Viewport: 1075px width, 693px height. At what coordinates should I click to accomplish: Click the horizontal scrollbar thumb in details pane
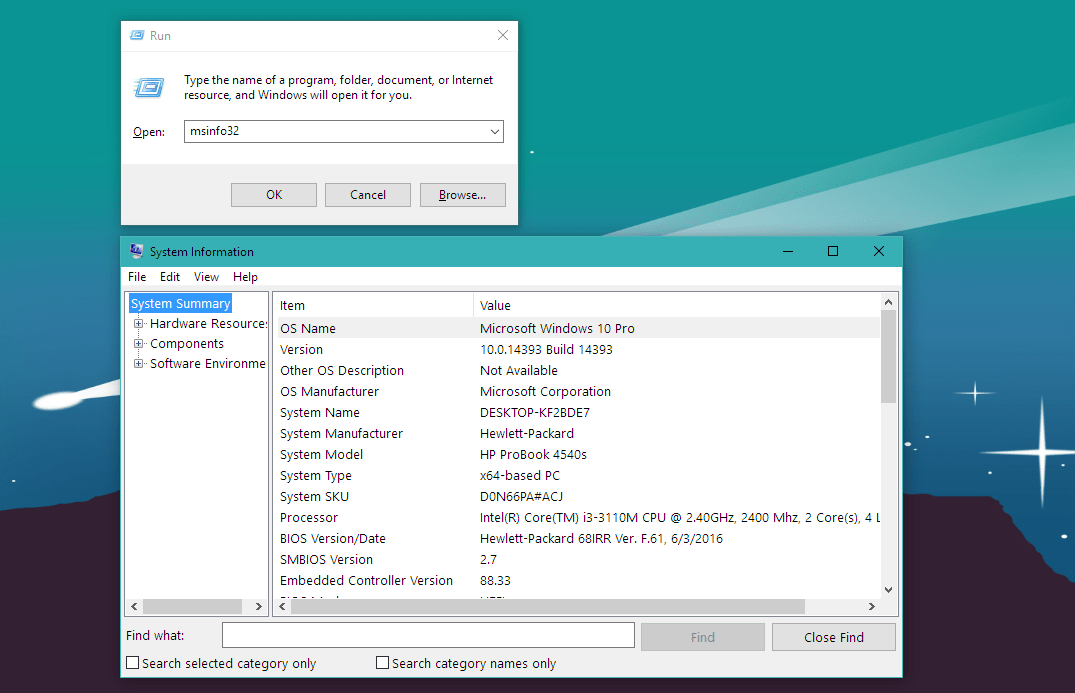pos(548,607)
